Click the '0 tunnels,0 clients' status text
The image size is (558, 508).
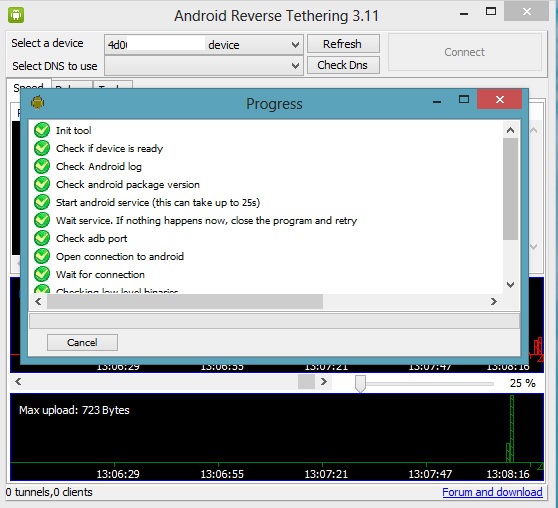[x=49, y=492]
